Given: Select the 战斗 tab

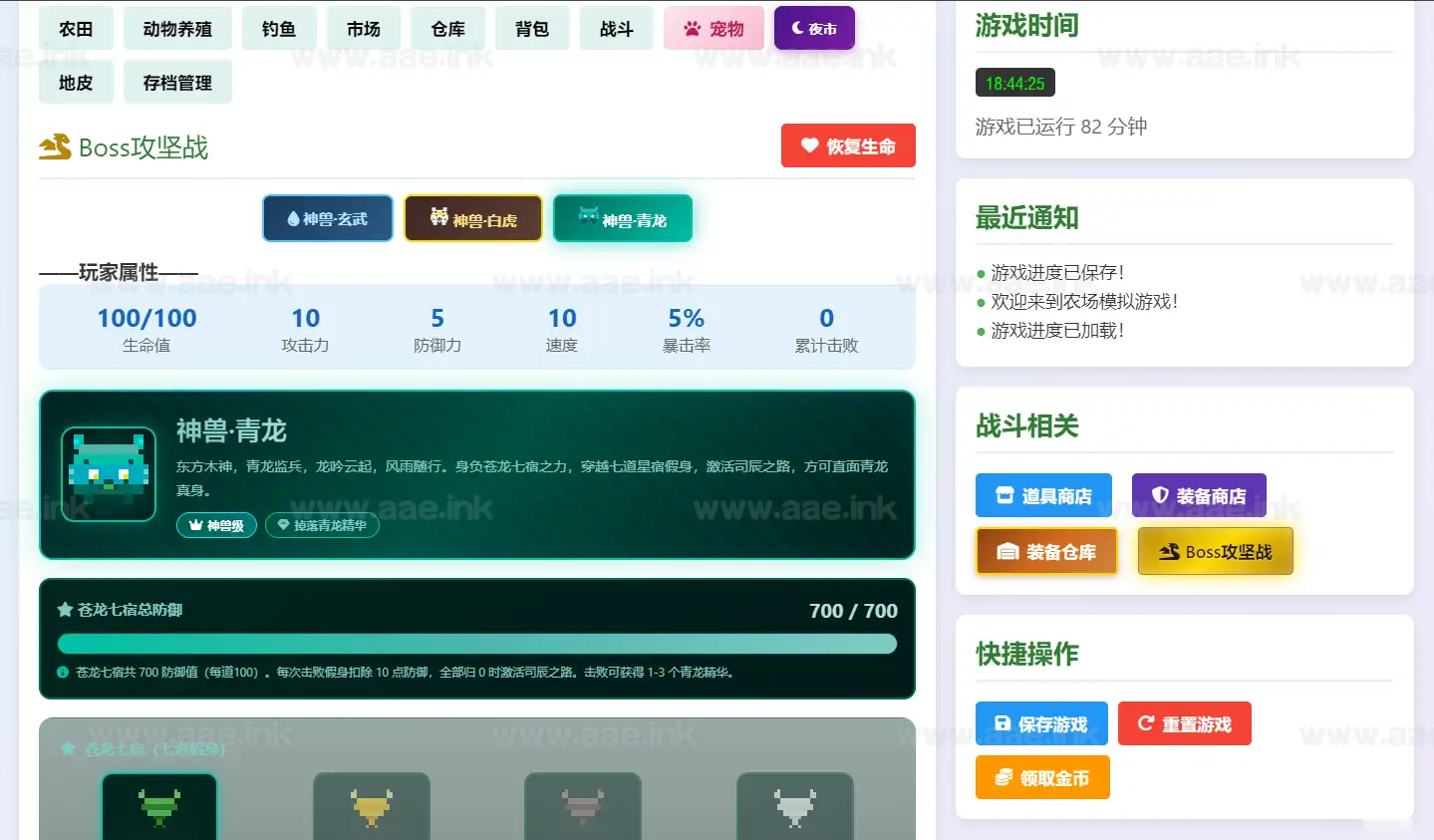Looking at the screenshot, I should click(617, 29).
